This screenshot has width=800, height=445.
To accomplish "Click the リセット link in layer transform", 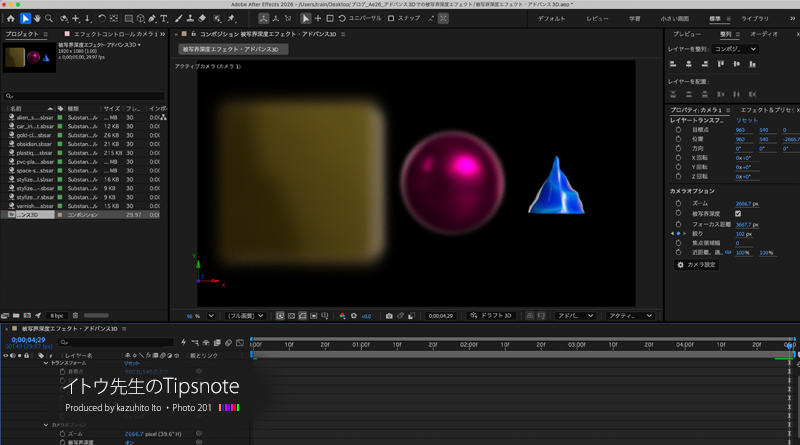I will click(746, 120).
